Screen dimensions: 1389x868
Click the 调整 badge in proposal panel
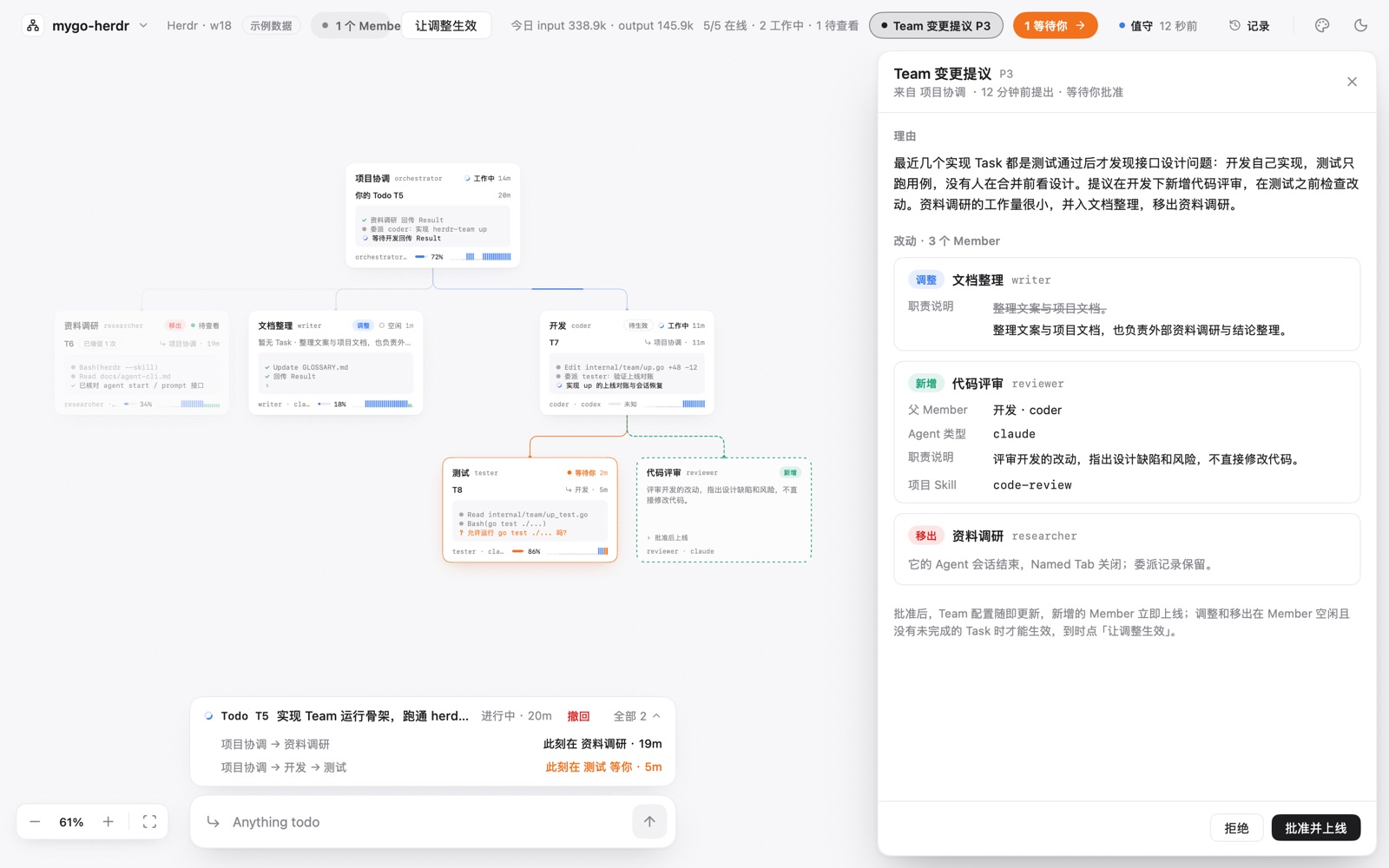coord(925,279)
